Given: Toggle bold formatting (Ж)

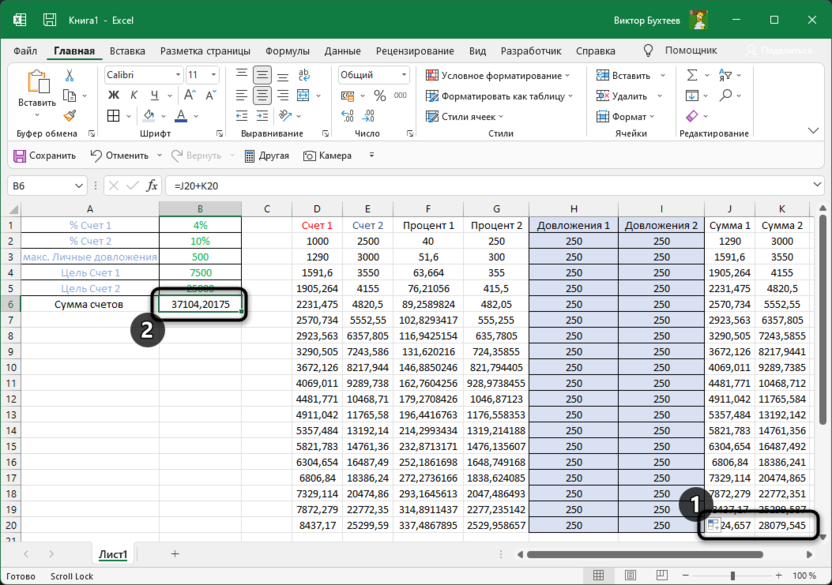Looking at the screenshot, I should point(113,96).
